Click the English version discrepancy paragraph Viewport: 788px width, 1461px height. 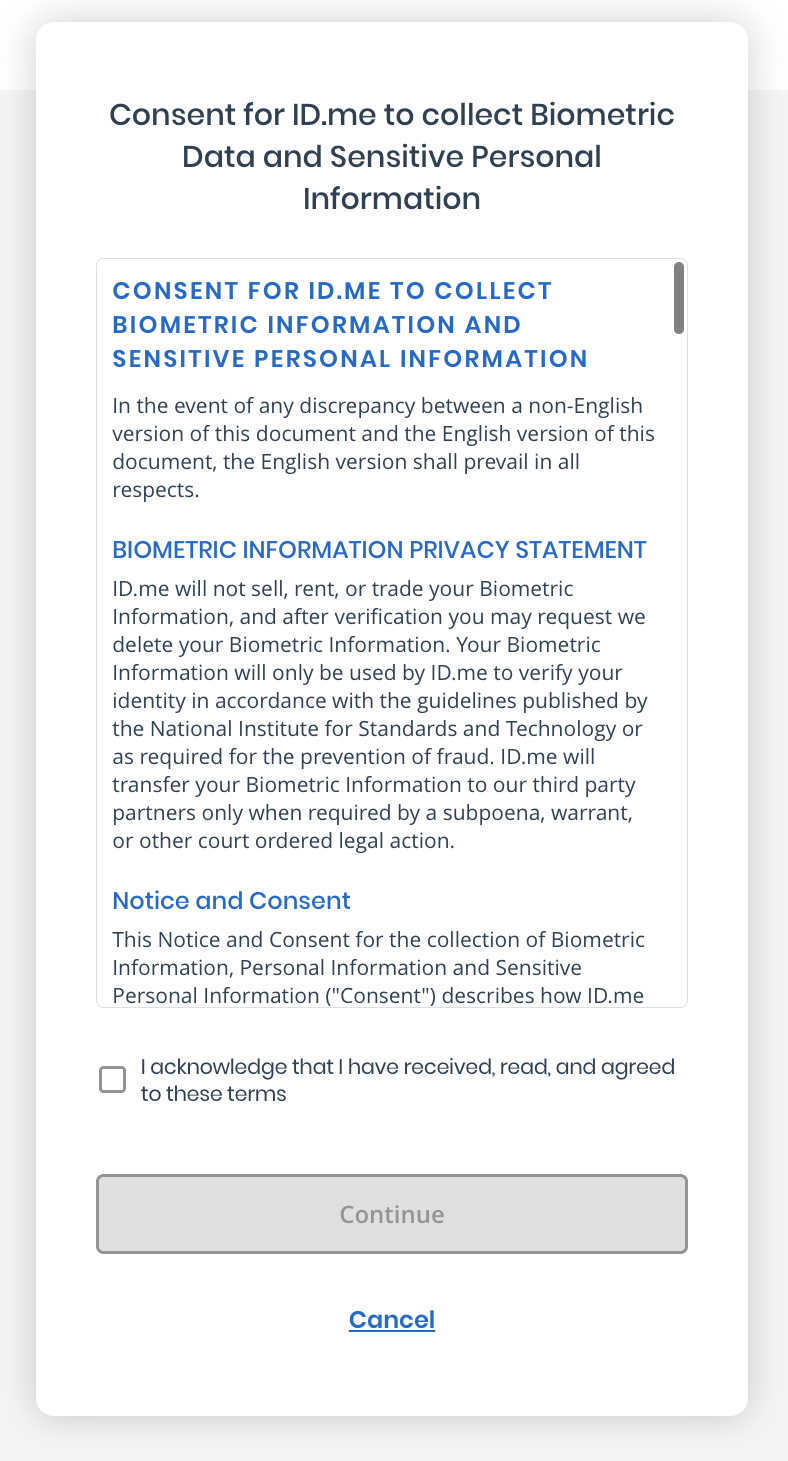[384, 448]
